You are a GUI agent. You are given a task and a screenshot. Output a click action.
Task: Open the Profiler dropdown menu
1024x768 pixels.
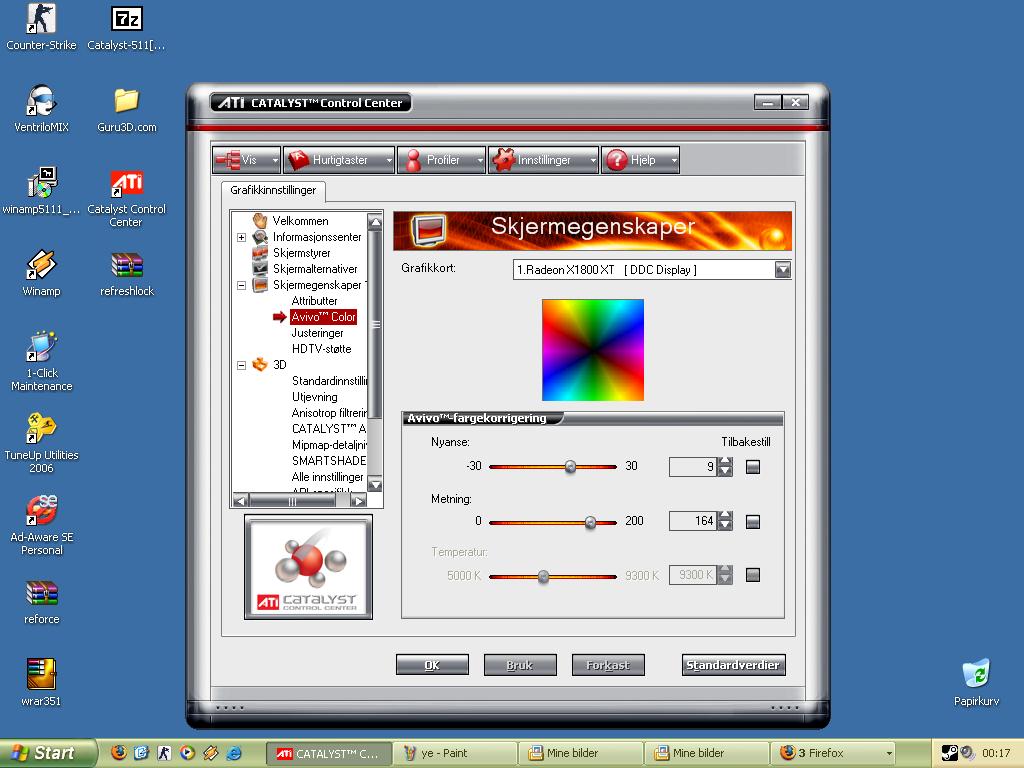click(441, 160)
